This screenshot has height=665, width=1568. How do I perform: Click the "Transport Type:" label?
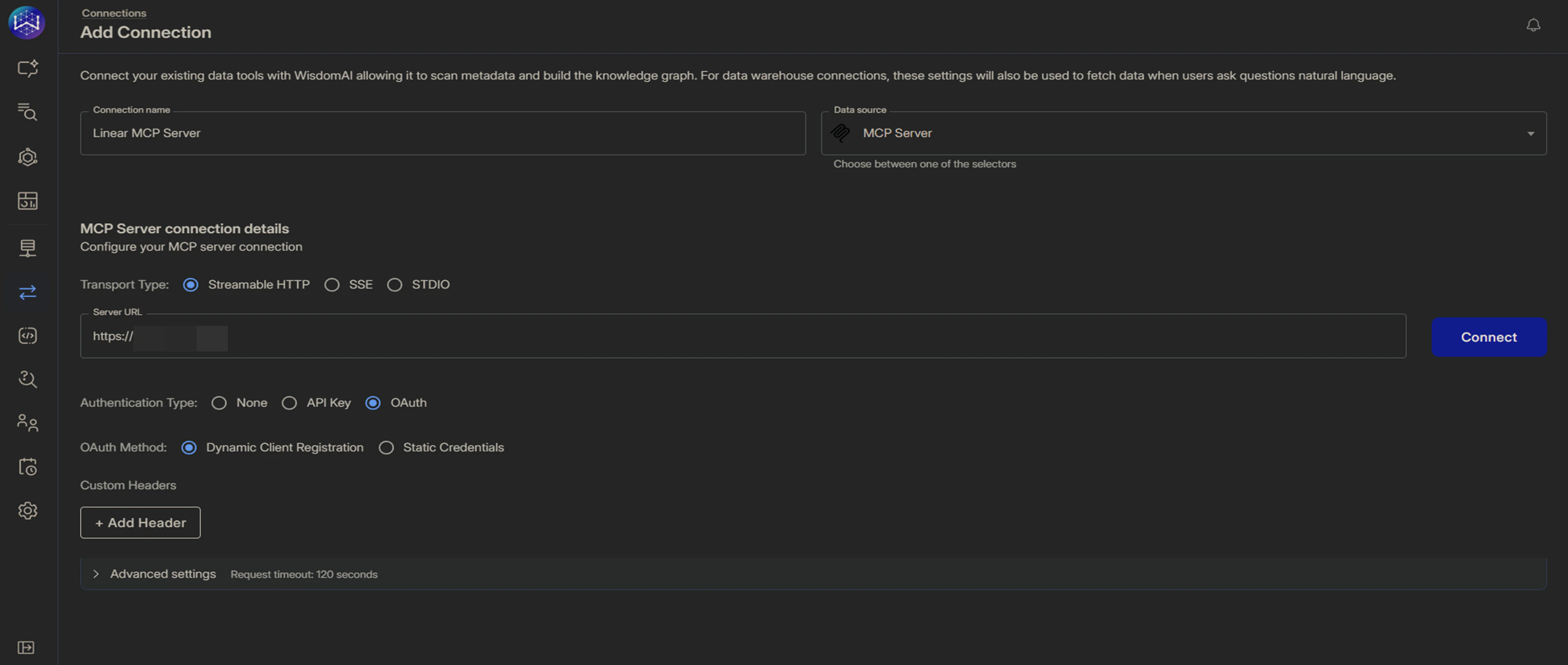(124, 284)
